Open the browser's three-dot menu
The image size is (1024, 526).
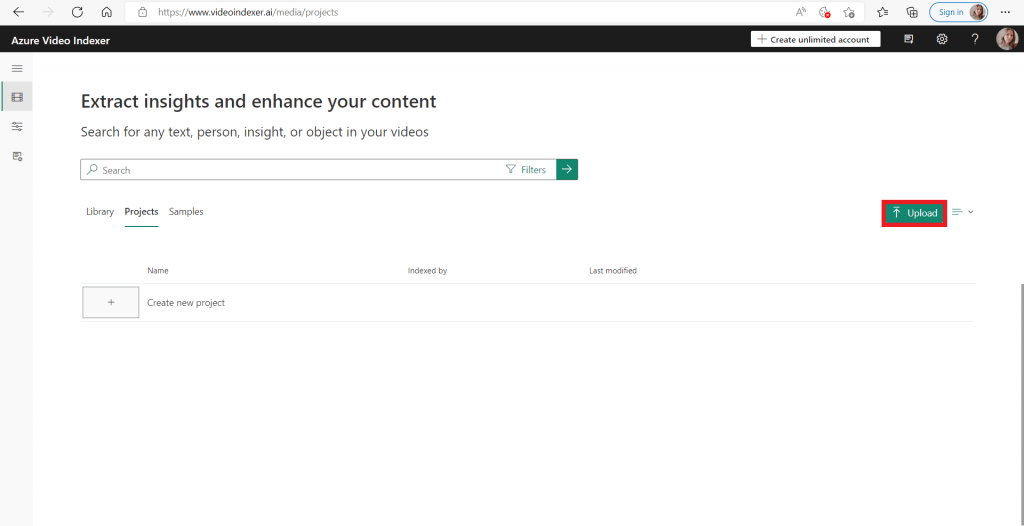tap(1005, 12)
